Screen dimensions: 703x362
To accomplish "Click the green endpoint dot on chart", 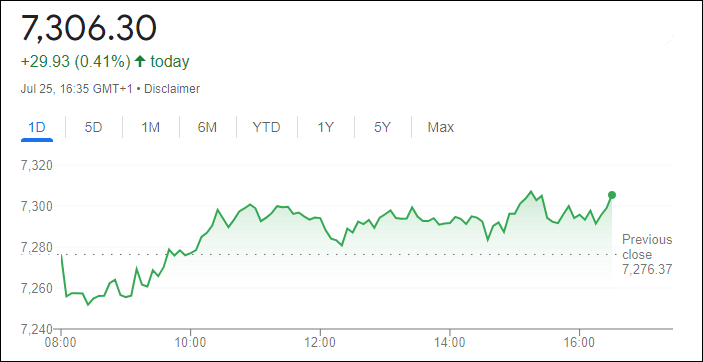I will pos(612,195).
